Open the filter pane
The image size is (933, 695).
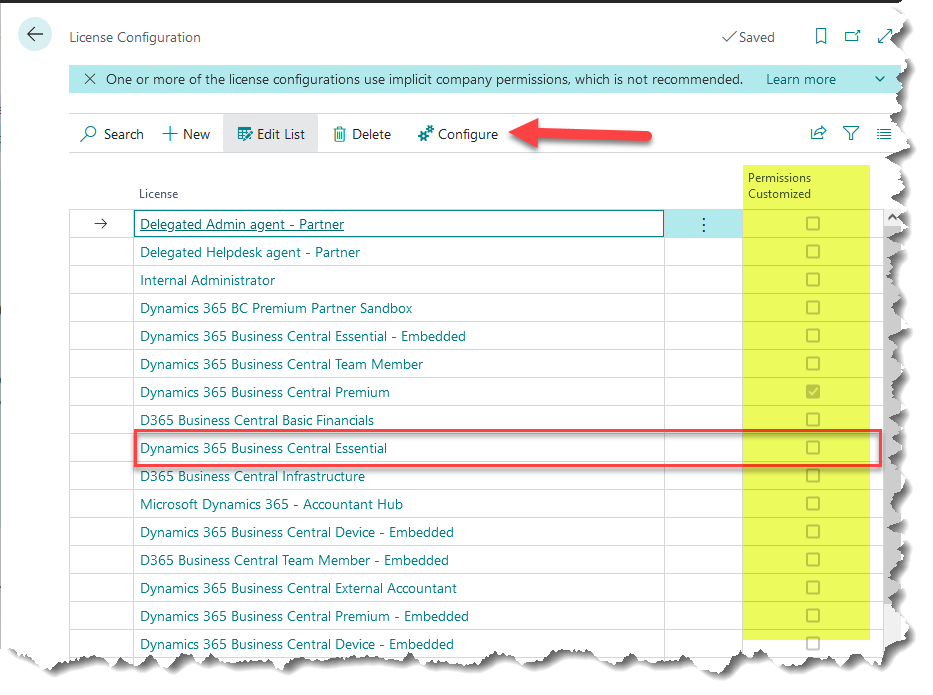coord(851,133)
